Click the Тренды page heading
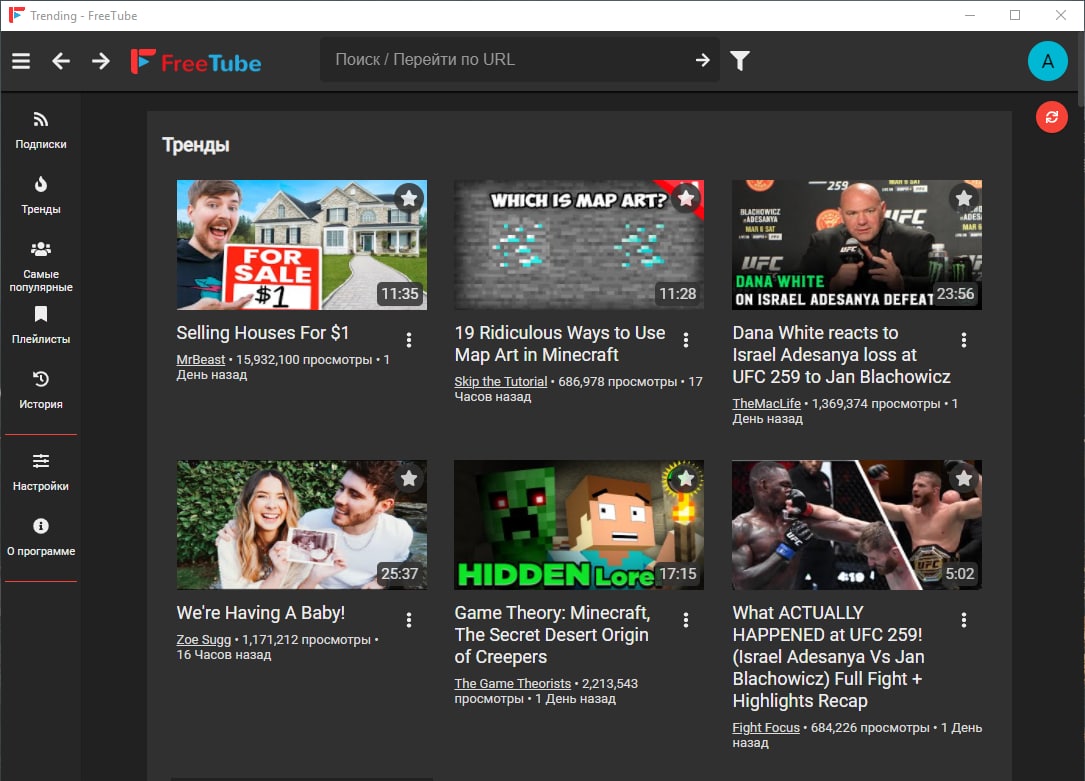 pyautogui.click(x=196, y=145)
